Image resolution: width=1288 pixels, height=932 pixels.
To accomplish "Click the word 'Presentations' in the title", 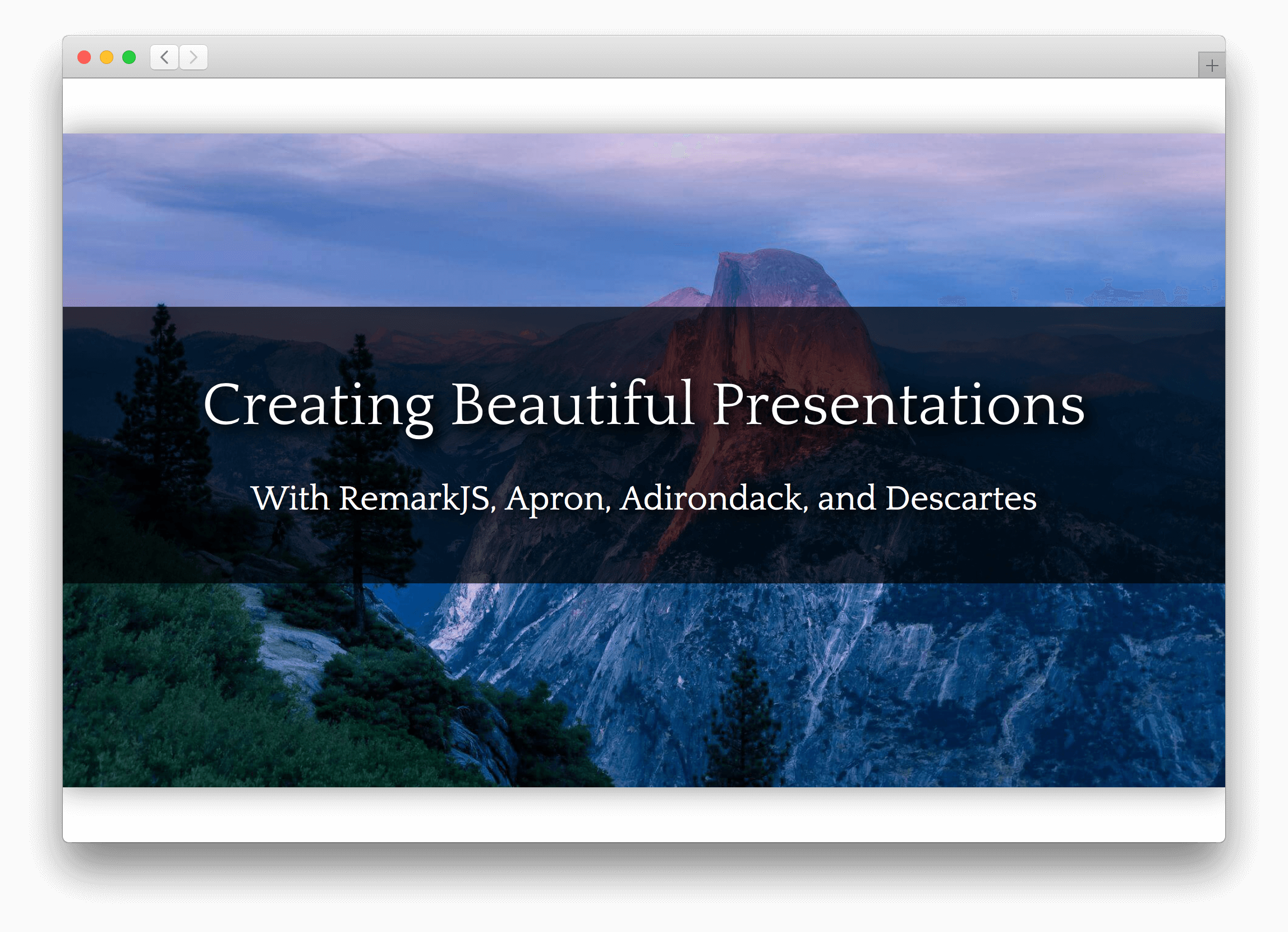I will tap(898, 405).
